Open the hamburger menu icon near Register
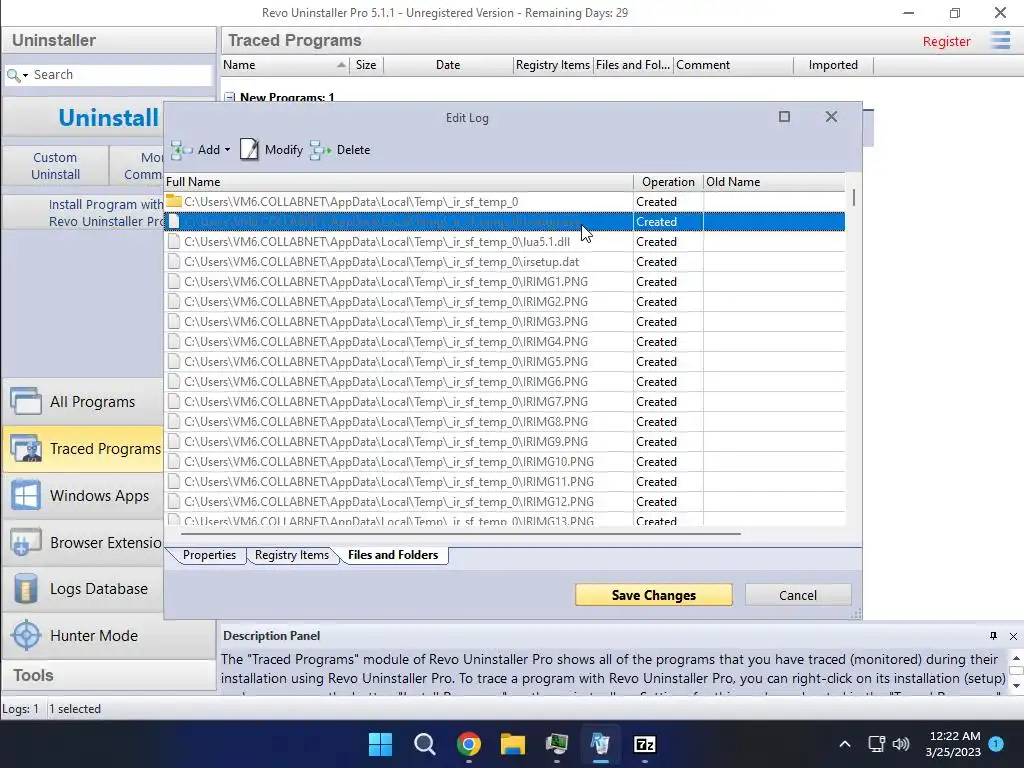1024x768 pixels. (x=1000, y=40)
